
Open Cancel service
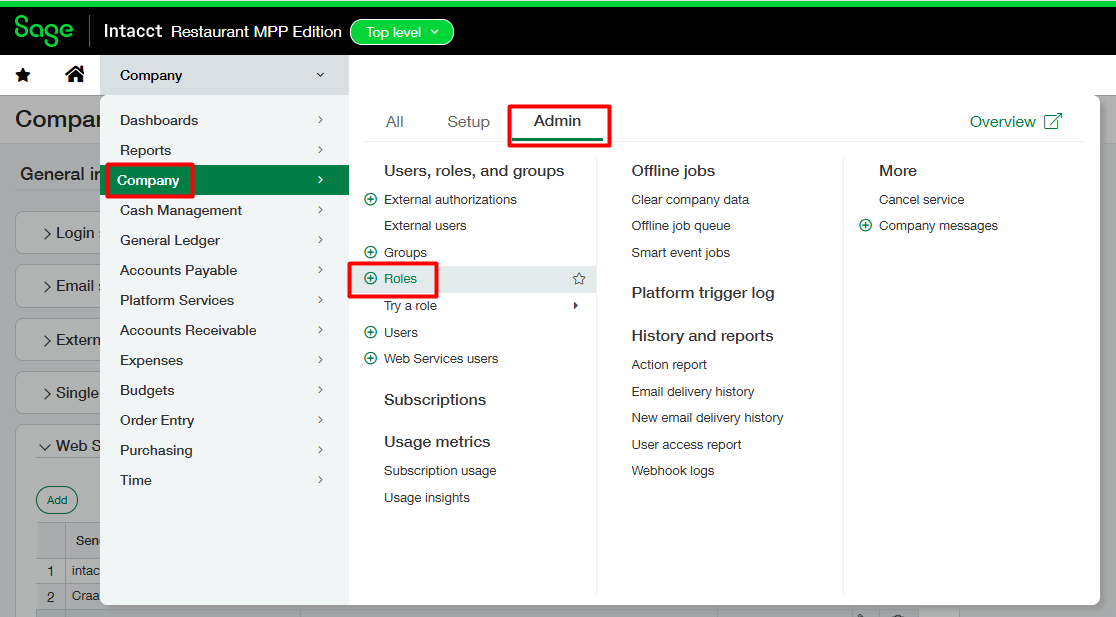pos(921,199)
